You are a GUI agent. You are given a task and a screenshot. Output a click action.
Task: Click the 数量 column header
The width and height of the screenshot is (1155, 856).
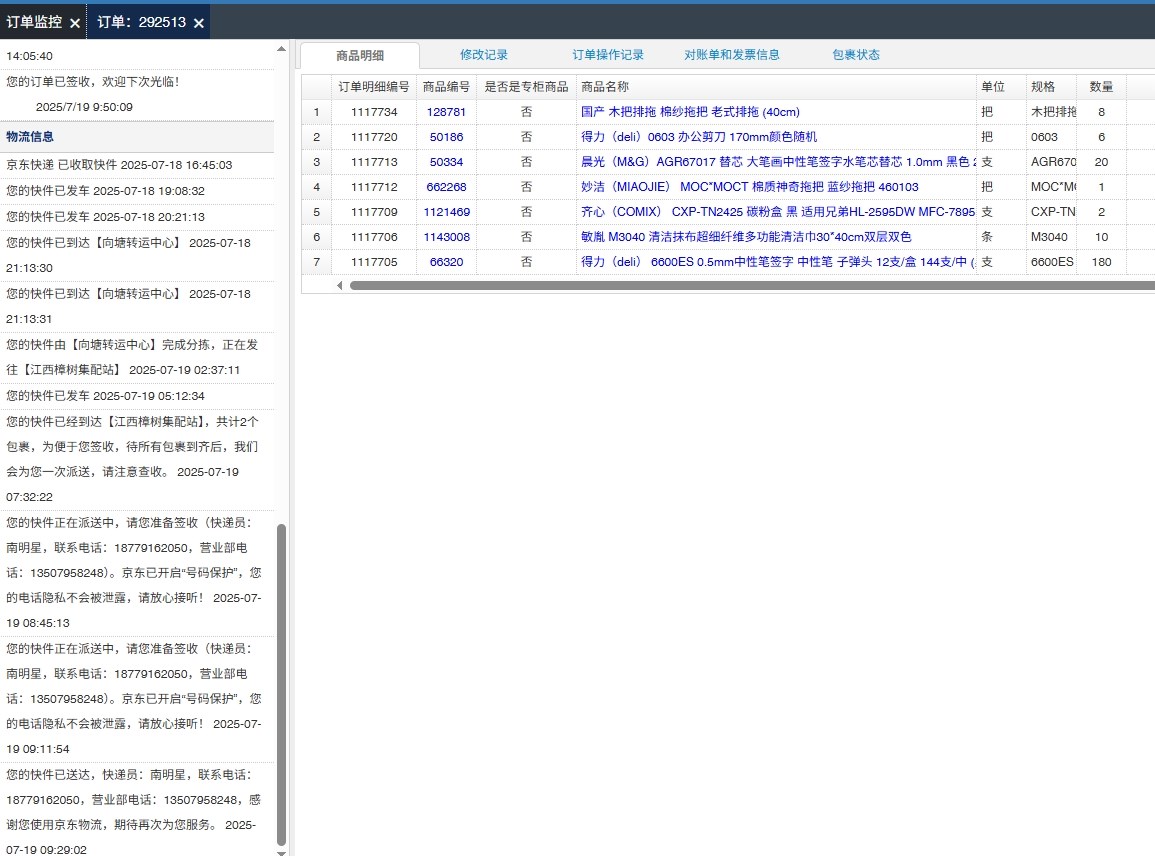1101,87
